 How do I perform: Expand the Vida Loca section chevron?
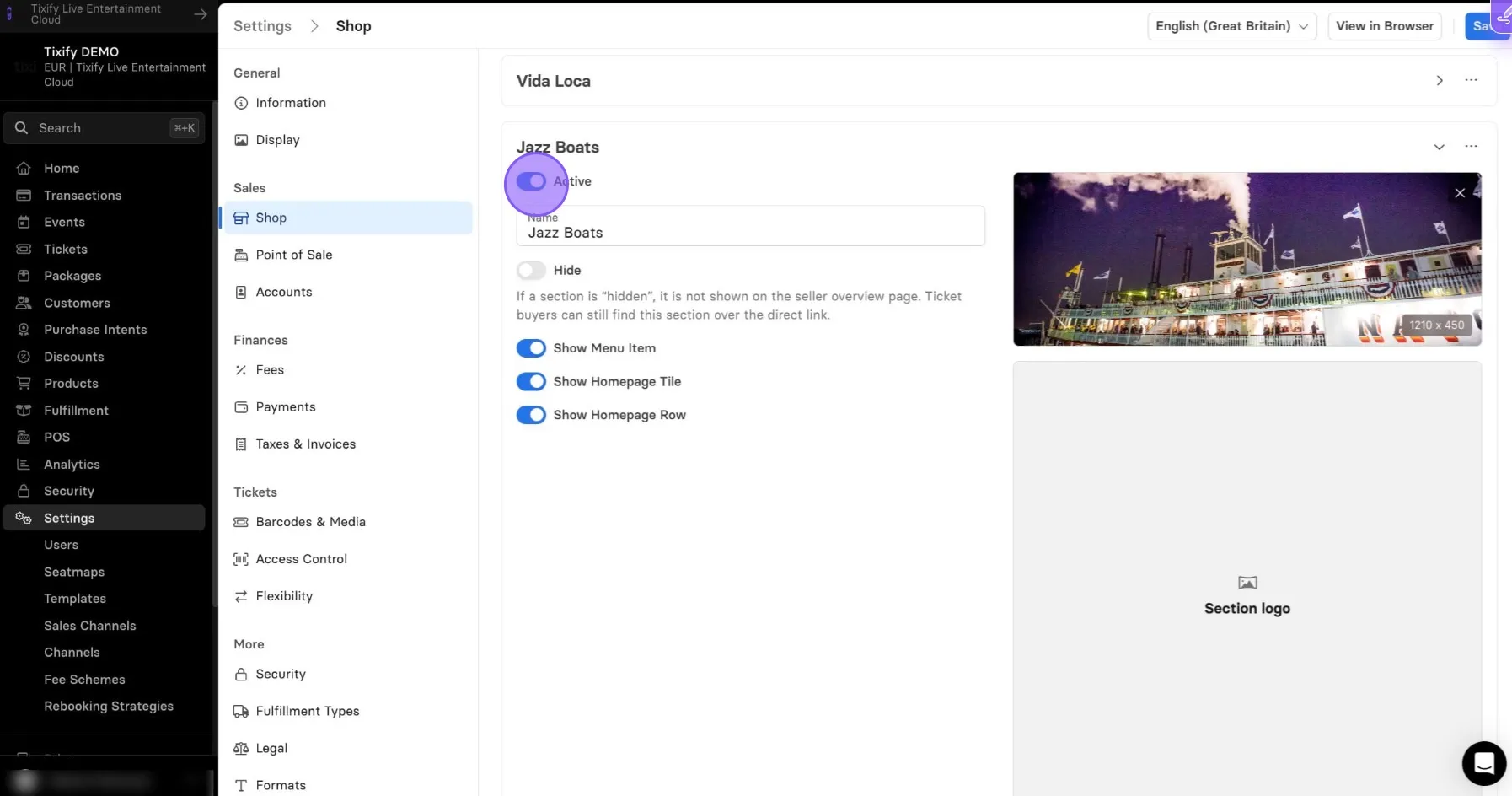(x=1440, y=81)
